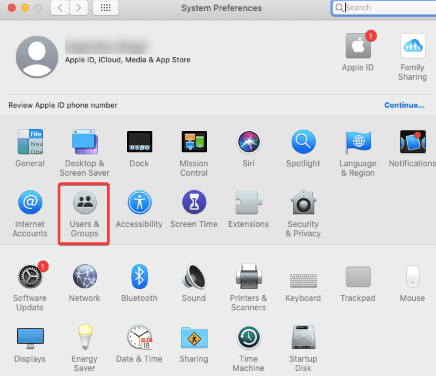This screenshot has width=436, height=376.
Task: Go back with the left arrow button
Action: click(60, 8)
